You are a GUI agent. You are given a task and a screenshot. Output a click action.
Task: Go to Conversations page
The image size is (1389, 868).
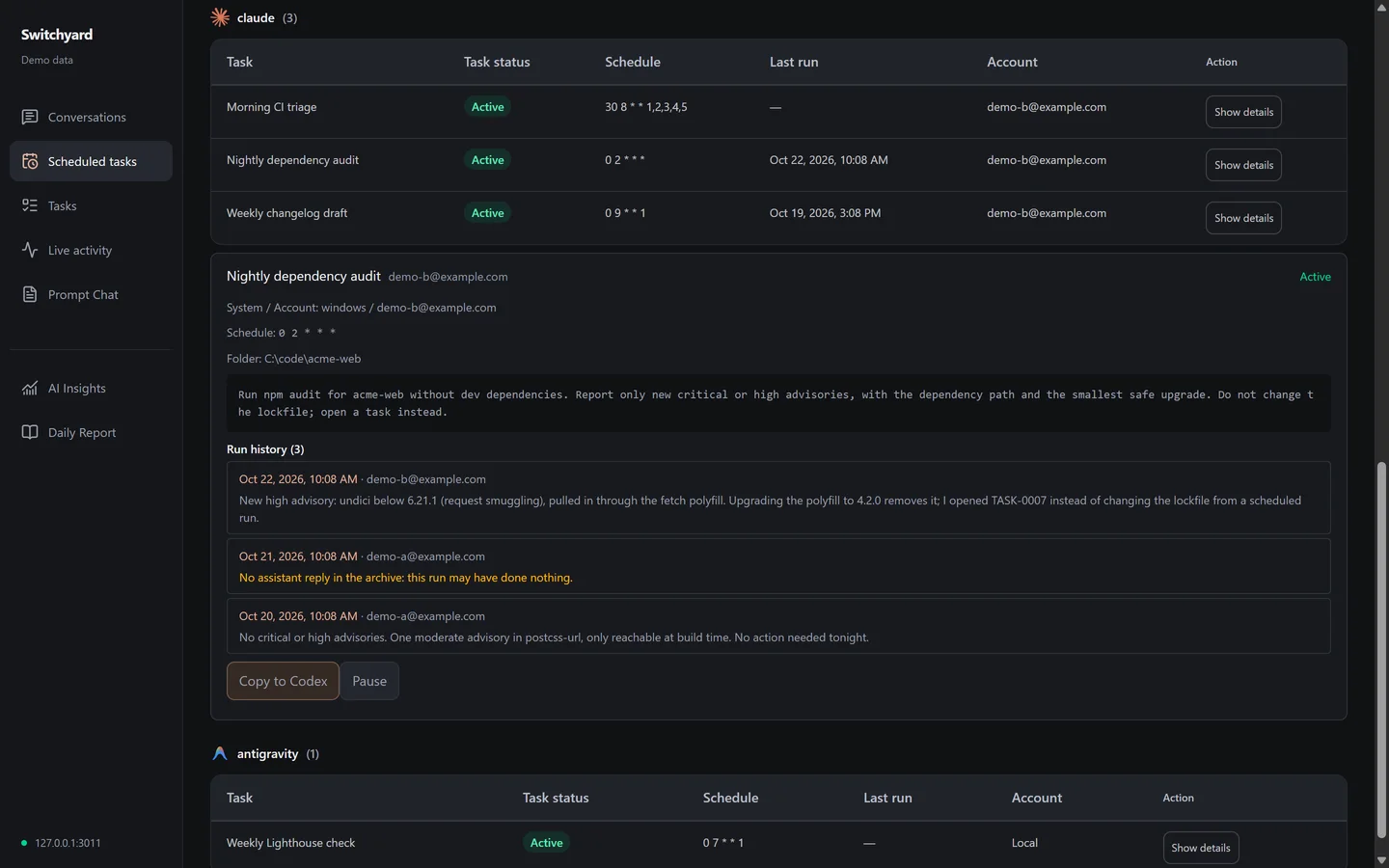(91, 117)
